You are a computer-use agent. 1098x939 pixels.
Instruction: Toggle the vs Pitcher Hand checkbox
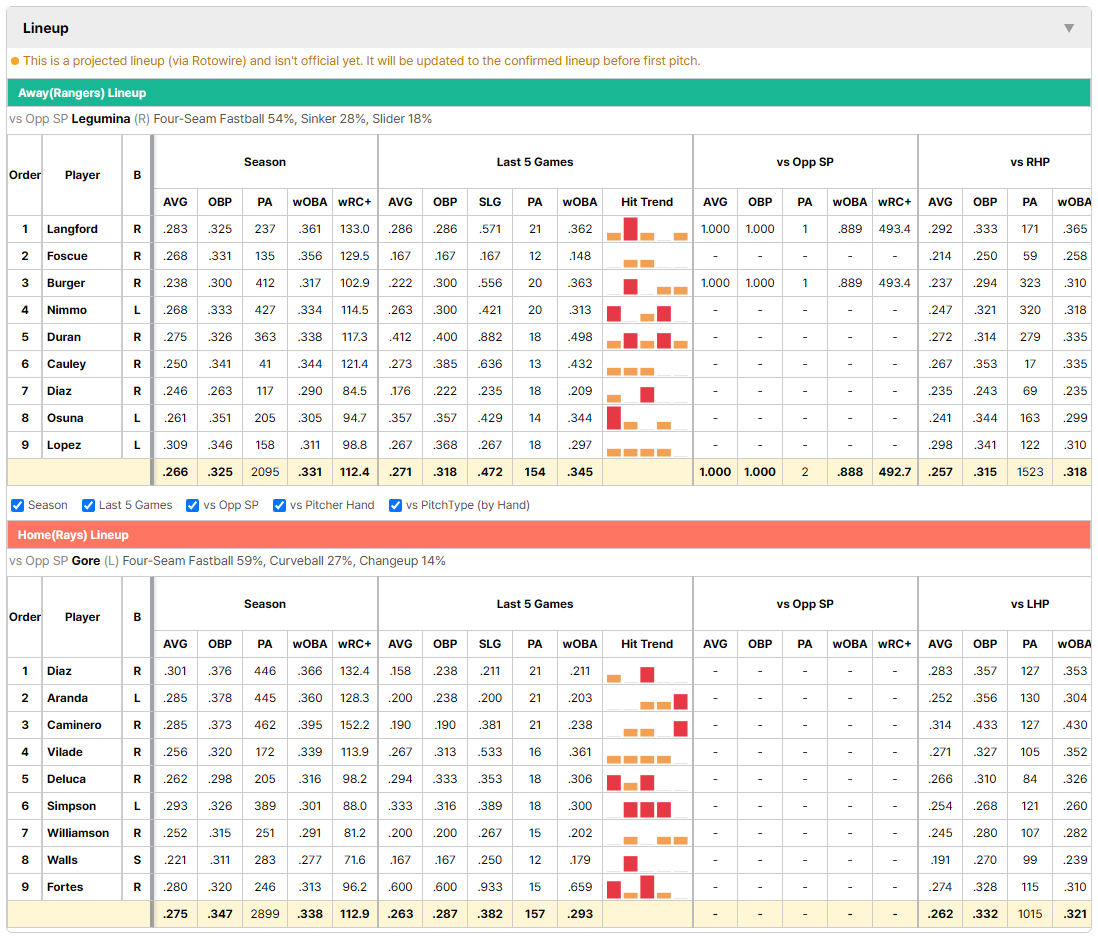(x=279, y=505)
